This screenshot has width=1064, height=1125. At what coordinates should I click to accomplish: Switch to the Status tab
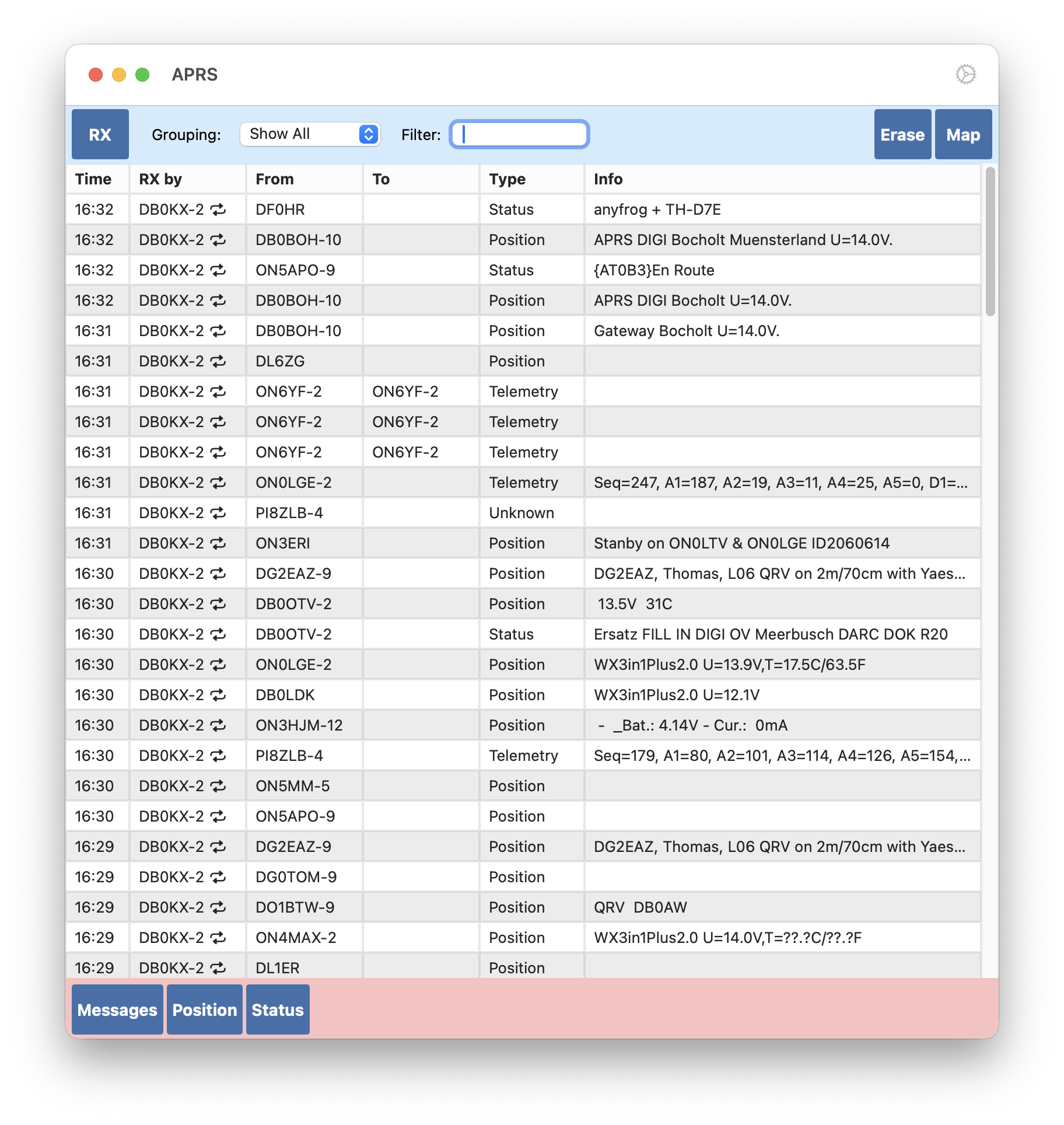pyautogui.click(x=278, y=1009)
